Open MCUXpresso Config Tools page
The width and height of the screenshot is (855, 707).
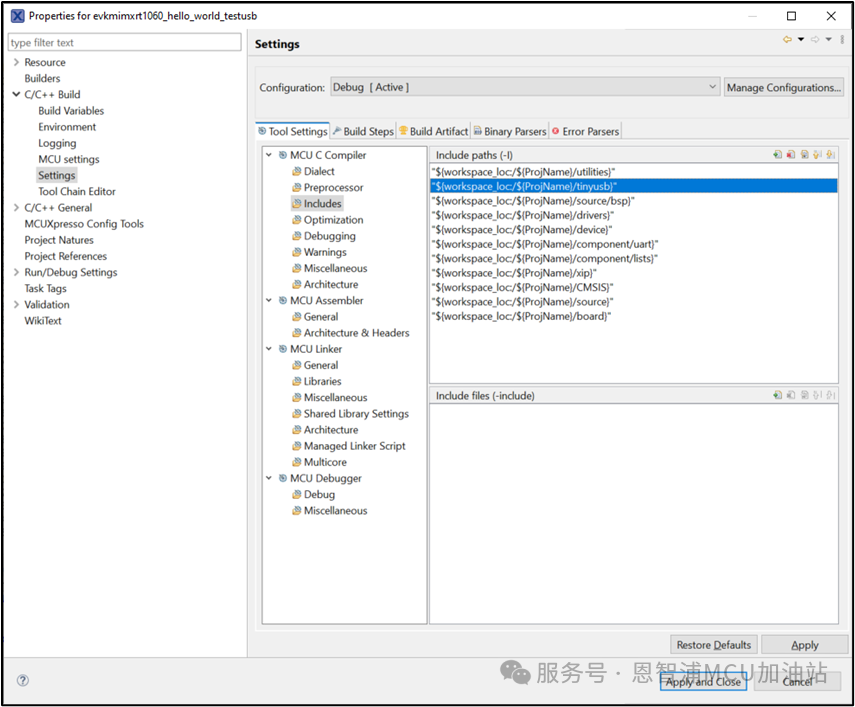(x=84, y=224)
